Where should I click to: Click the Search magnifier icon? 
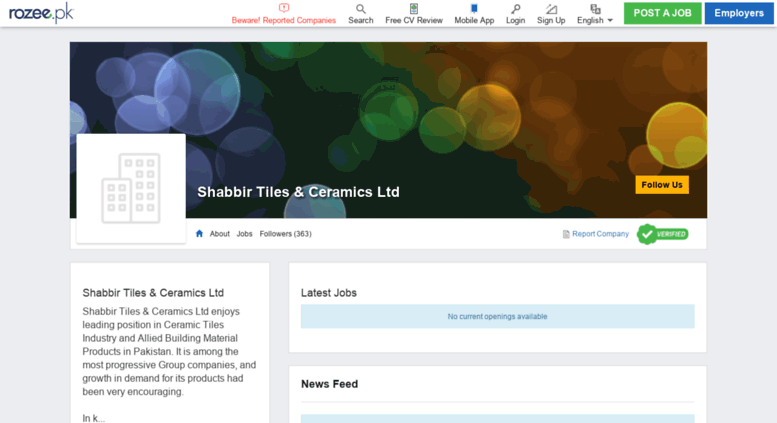tap(361, 8)
